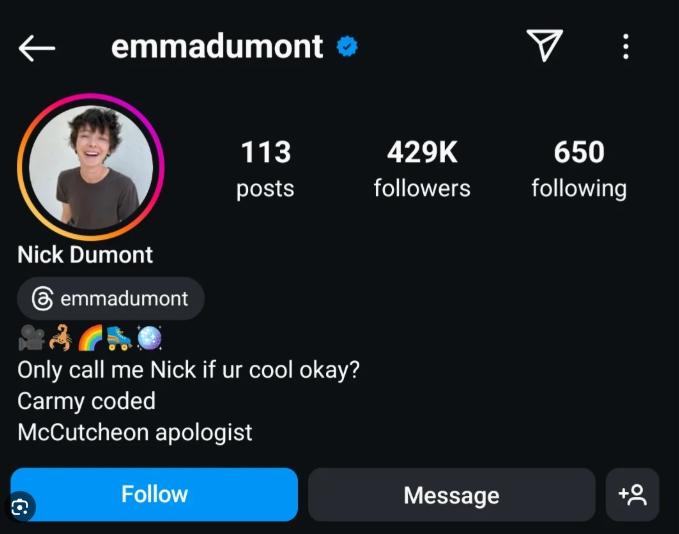Follow the emmadumont account
The height and width of the screenshot is (534, 679).
(x=154, y=494)
